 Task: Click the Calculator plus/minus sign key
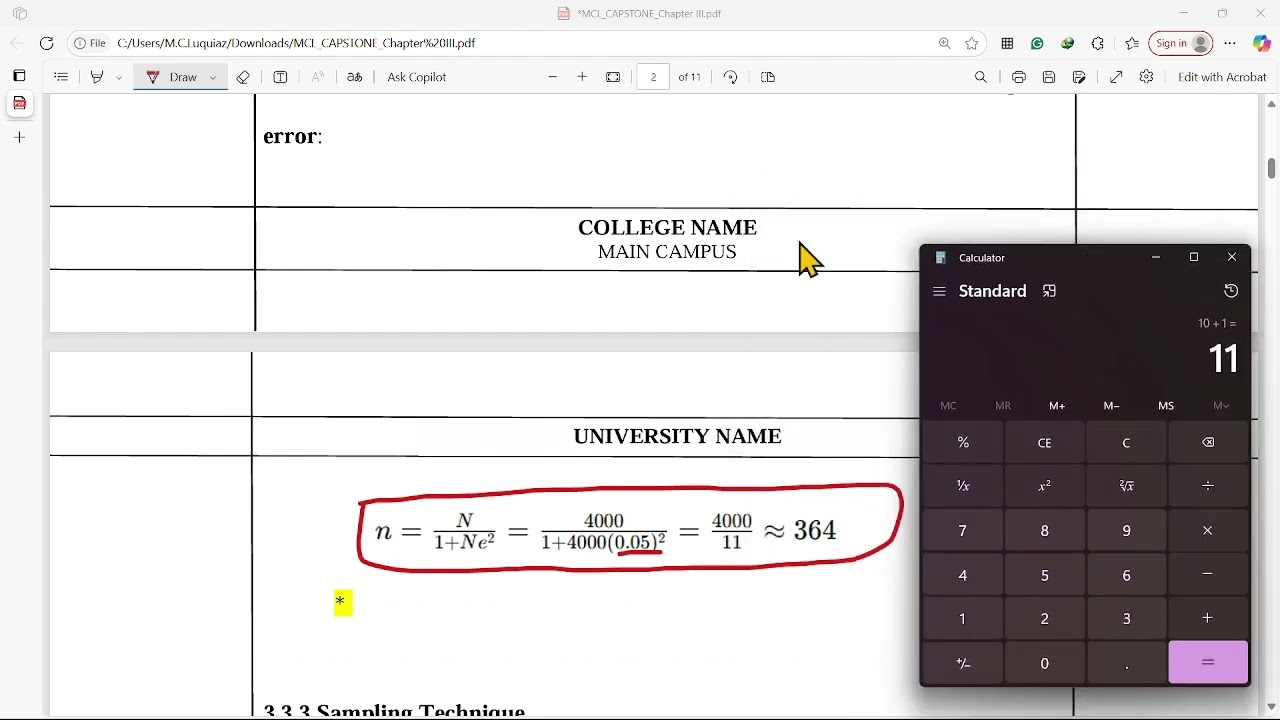click(x=963, y=663)
